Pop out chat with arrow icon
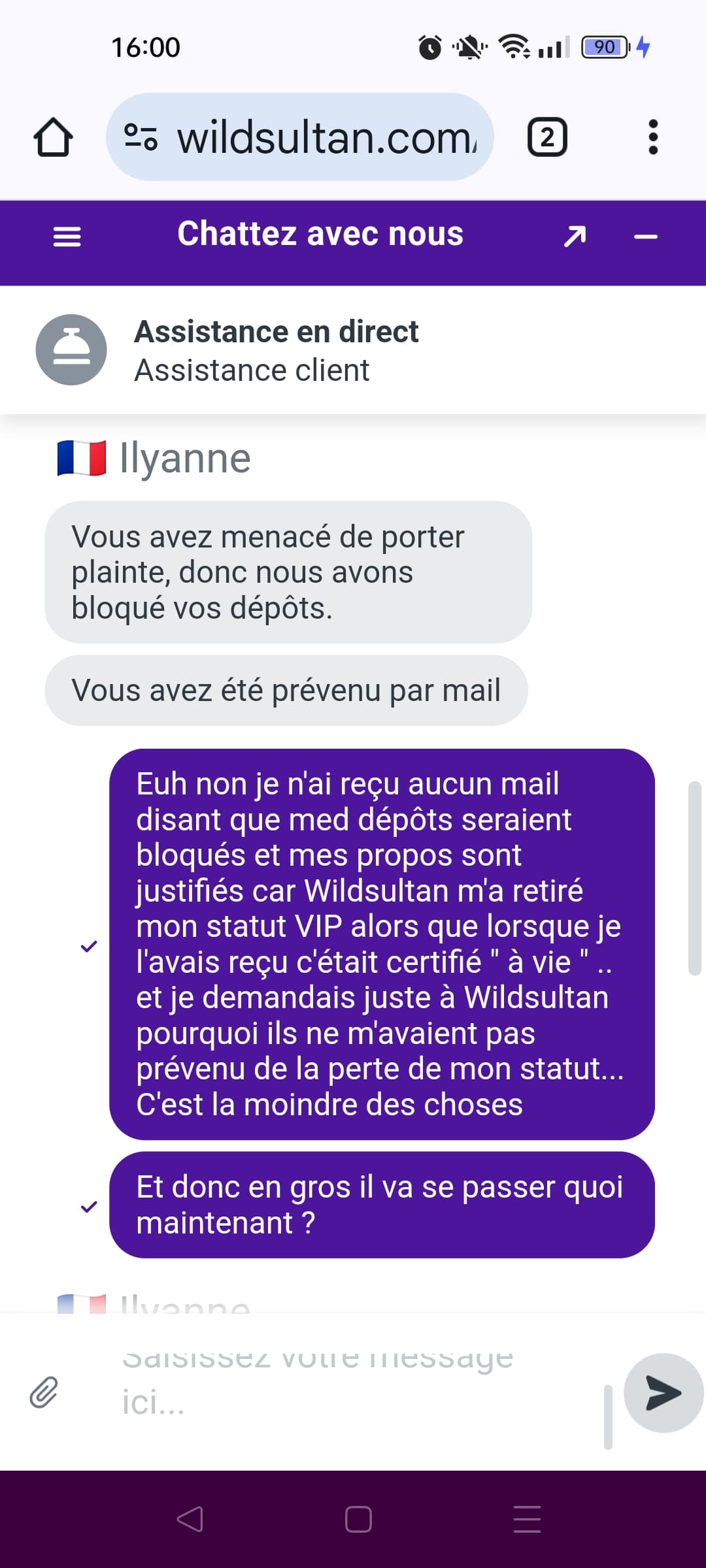 point(575,236)
